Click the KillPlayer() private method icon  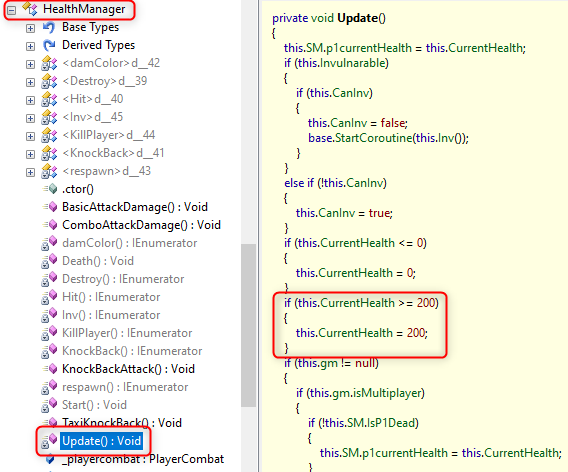tap(49, 333)
